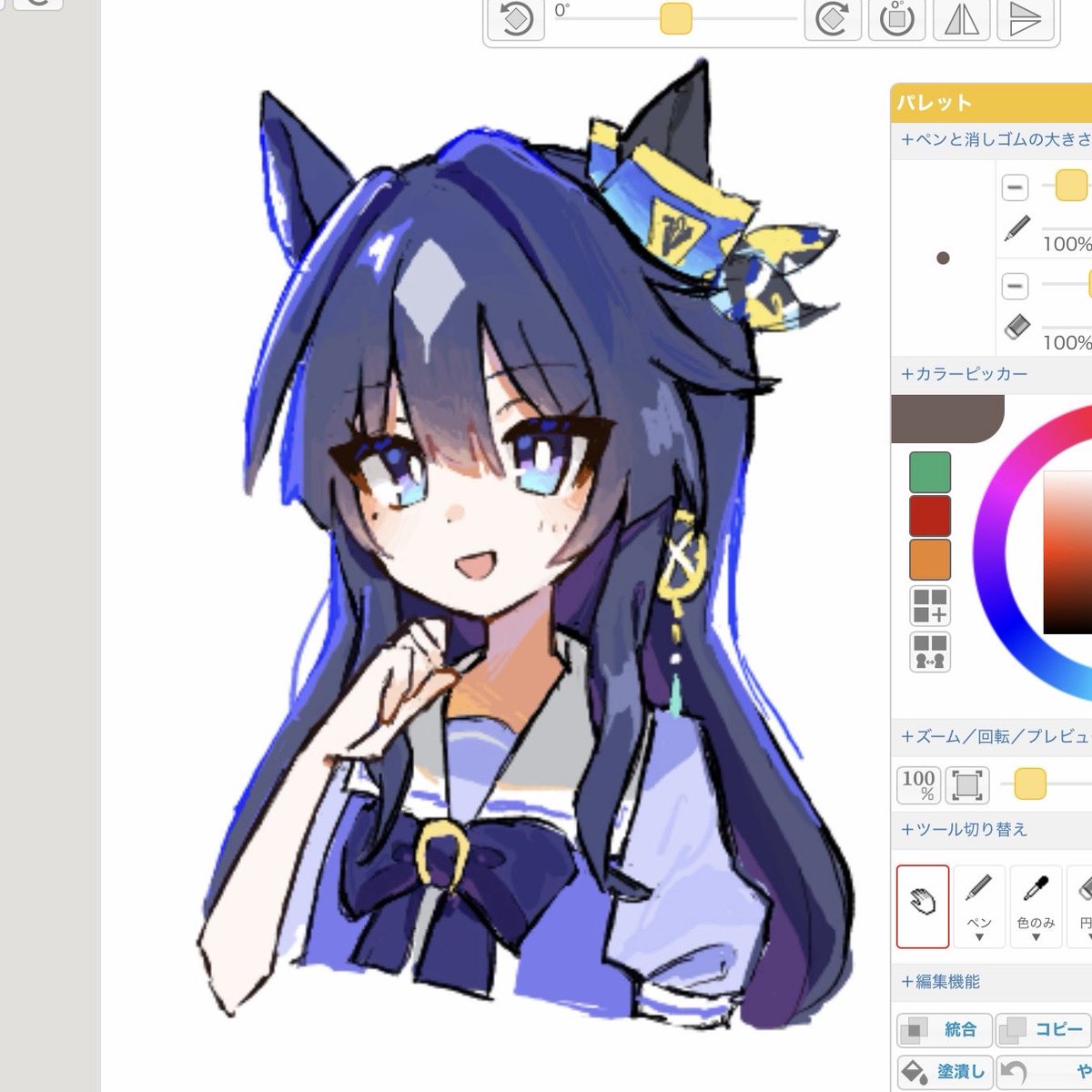Select the green saved color swatch
1092x1092 pixels.
tap(930, 472)
